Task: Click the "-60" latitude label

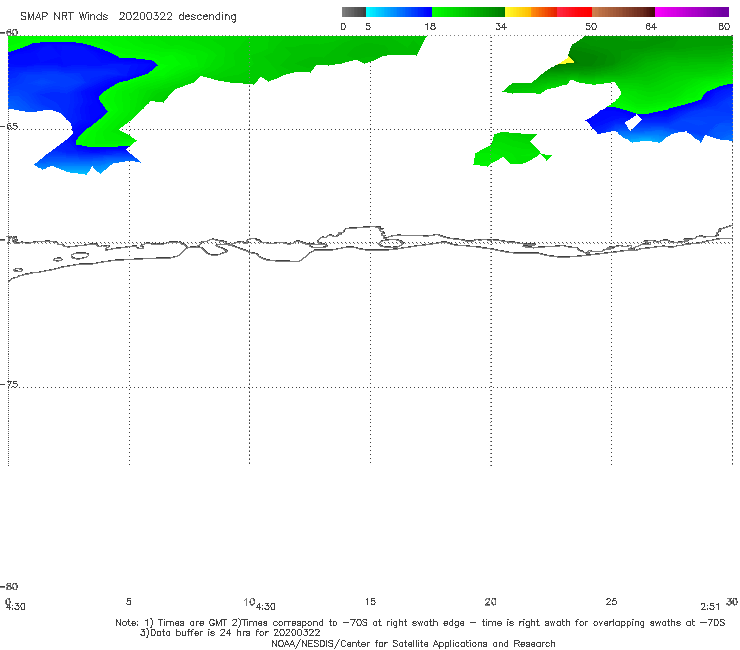Action: [9, 32]
